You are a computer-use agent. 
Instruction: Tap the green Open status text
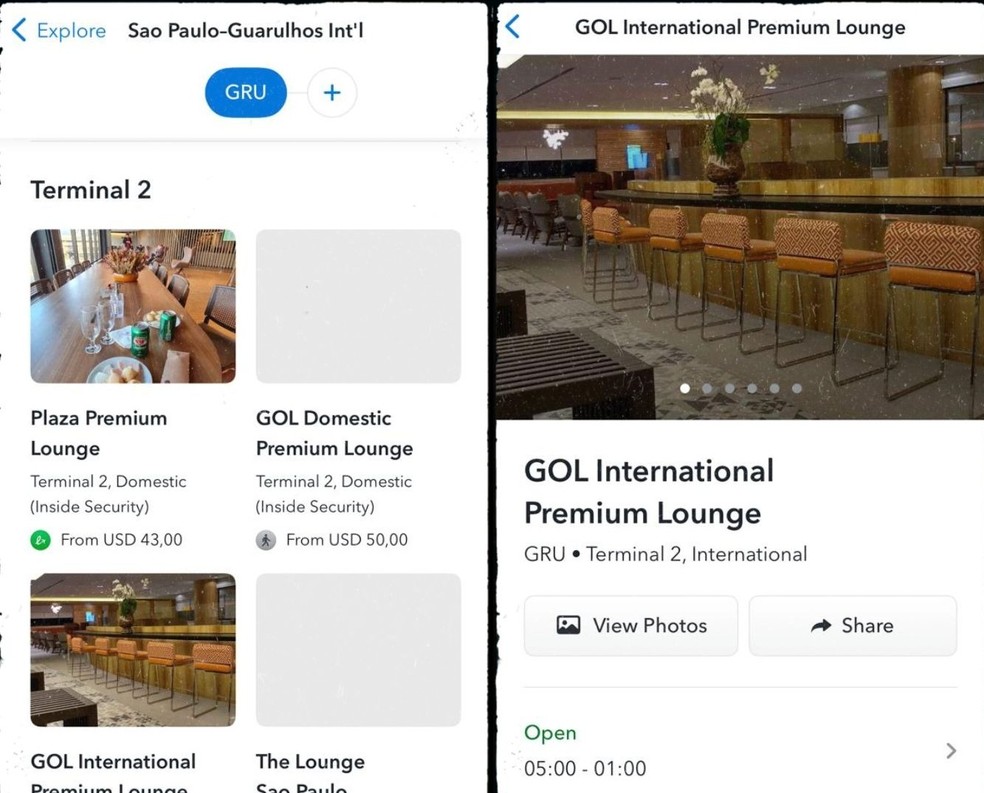tap(549, 732)
